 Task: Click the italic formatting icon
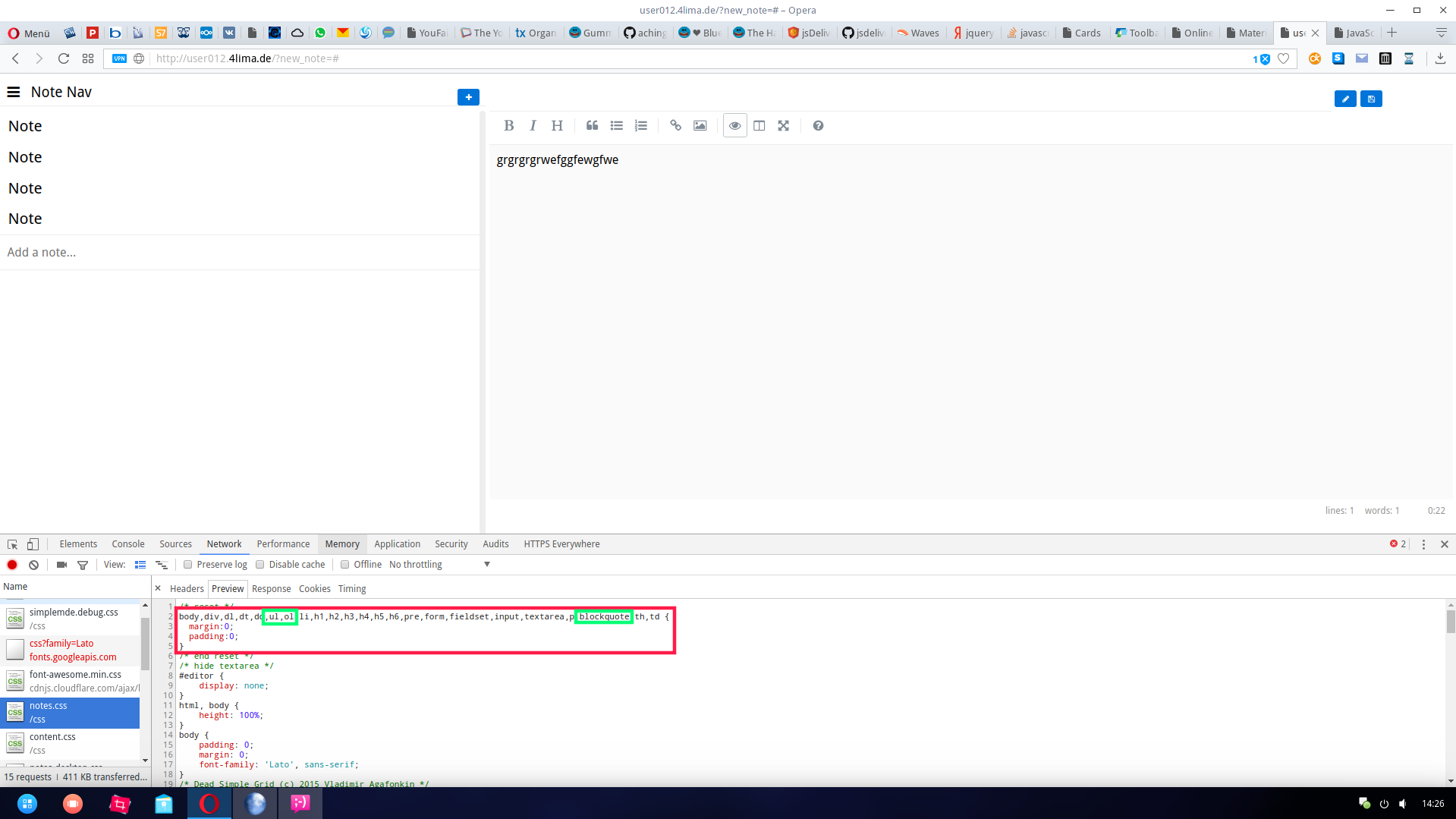coord(533,126)
